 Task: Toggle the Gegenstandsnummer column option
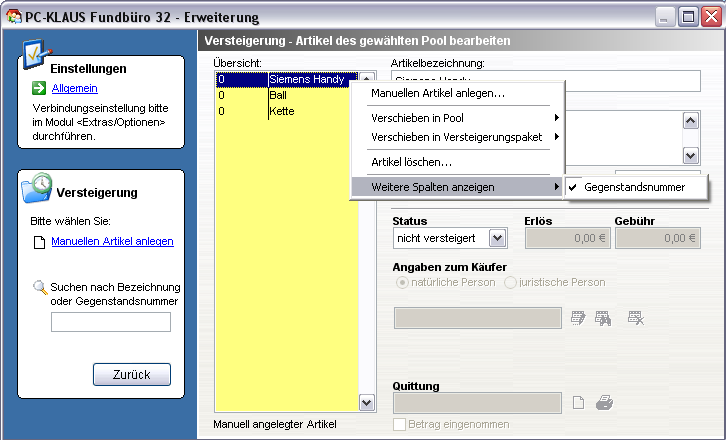[x=634, y=187]
